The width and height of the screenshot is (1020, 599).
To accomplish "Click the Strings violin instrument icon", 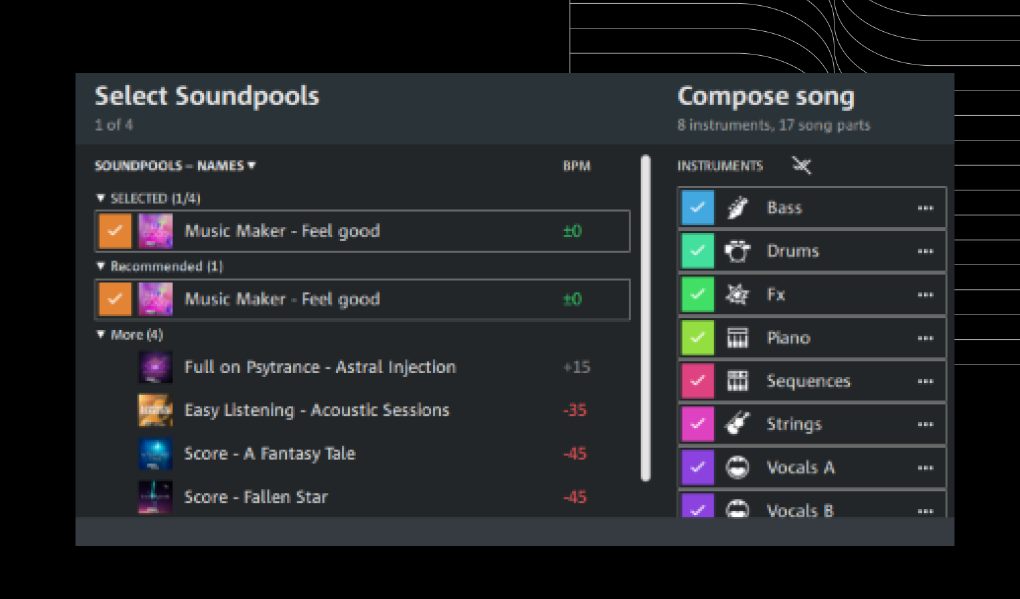I will tap(738, 424).
